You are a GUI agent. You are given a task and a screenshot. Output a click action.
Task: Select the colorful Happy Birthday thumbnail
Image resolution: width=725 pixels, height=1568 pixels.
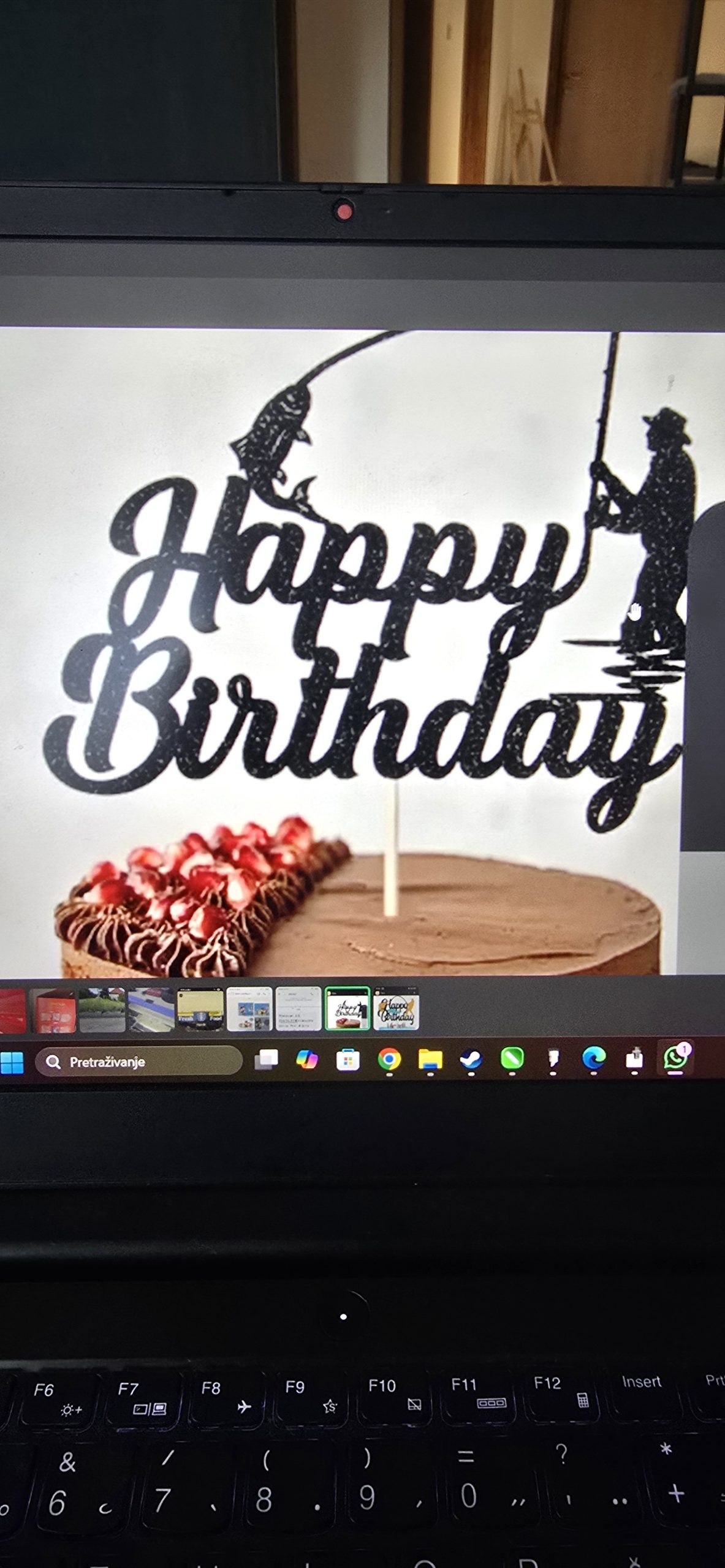coord(396,1009)
